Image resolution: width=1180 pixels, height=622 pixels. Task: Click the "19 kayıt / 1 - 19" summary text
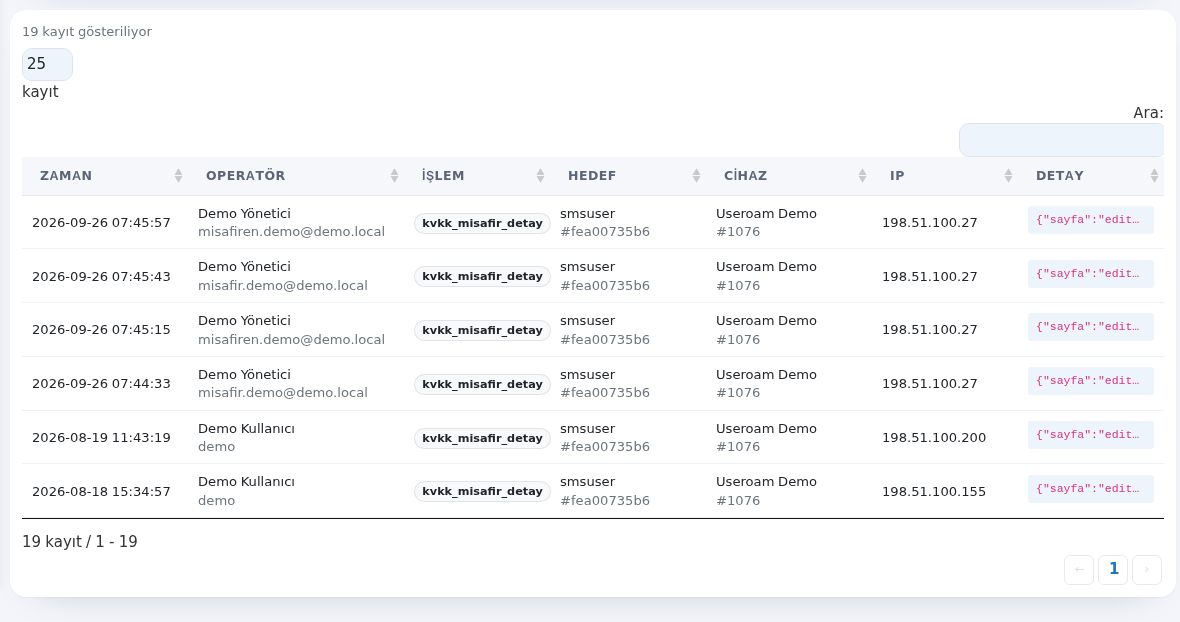click(x=80, y=542)
